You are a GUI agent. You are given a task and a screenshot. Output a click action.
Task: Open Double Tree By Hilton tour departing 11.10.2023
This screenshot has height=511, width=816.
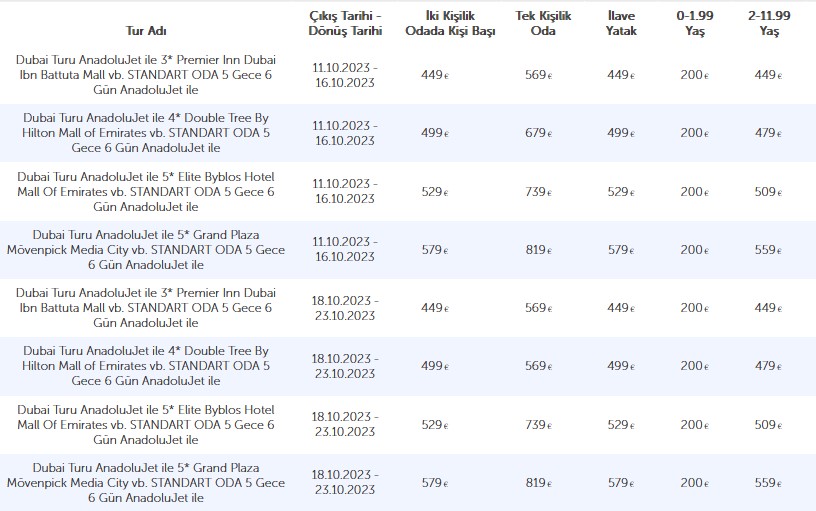click(145, 132)
